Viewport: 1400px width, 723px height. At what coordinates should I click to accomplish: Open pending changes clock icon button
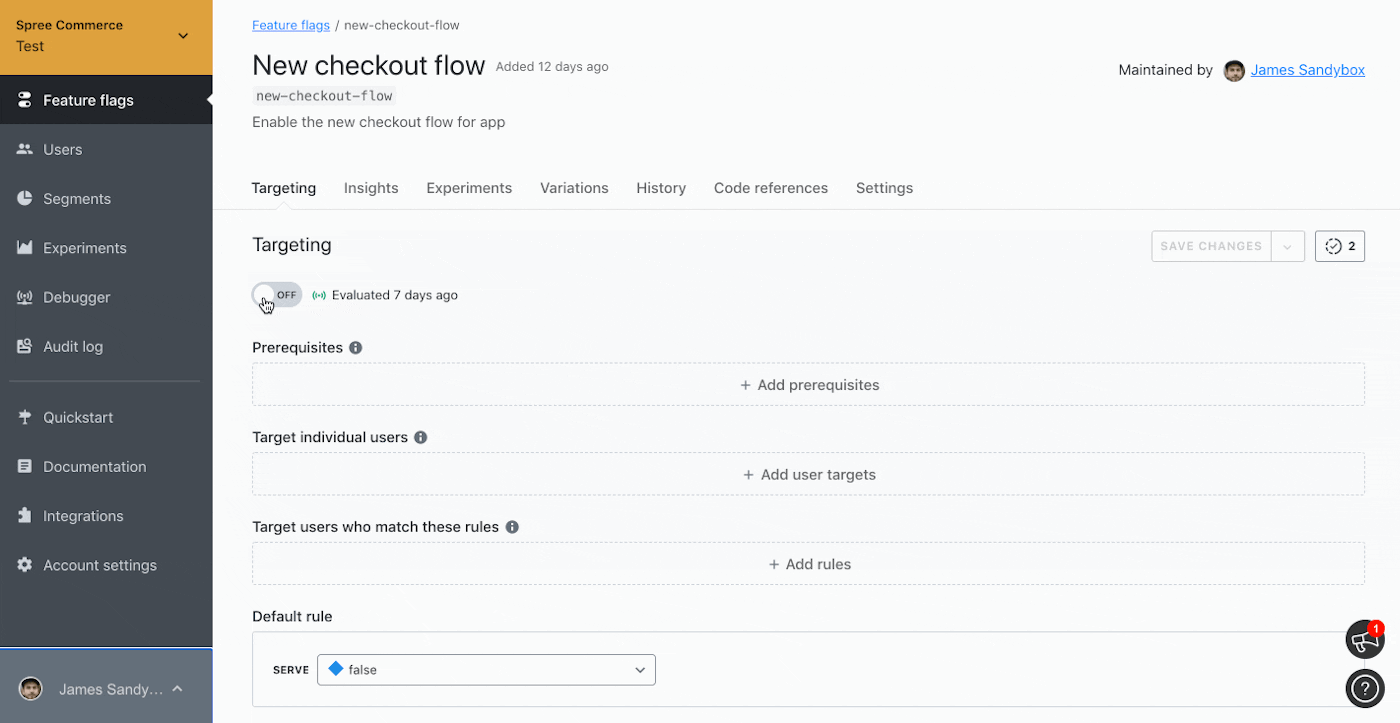pyautogui.click(x=1340, y=246)
